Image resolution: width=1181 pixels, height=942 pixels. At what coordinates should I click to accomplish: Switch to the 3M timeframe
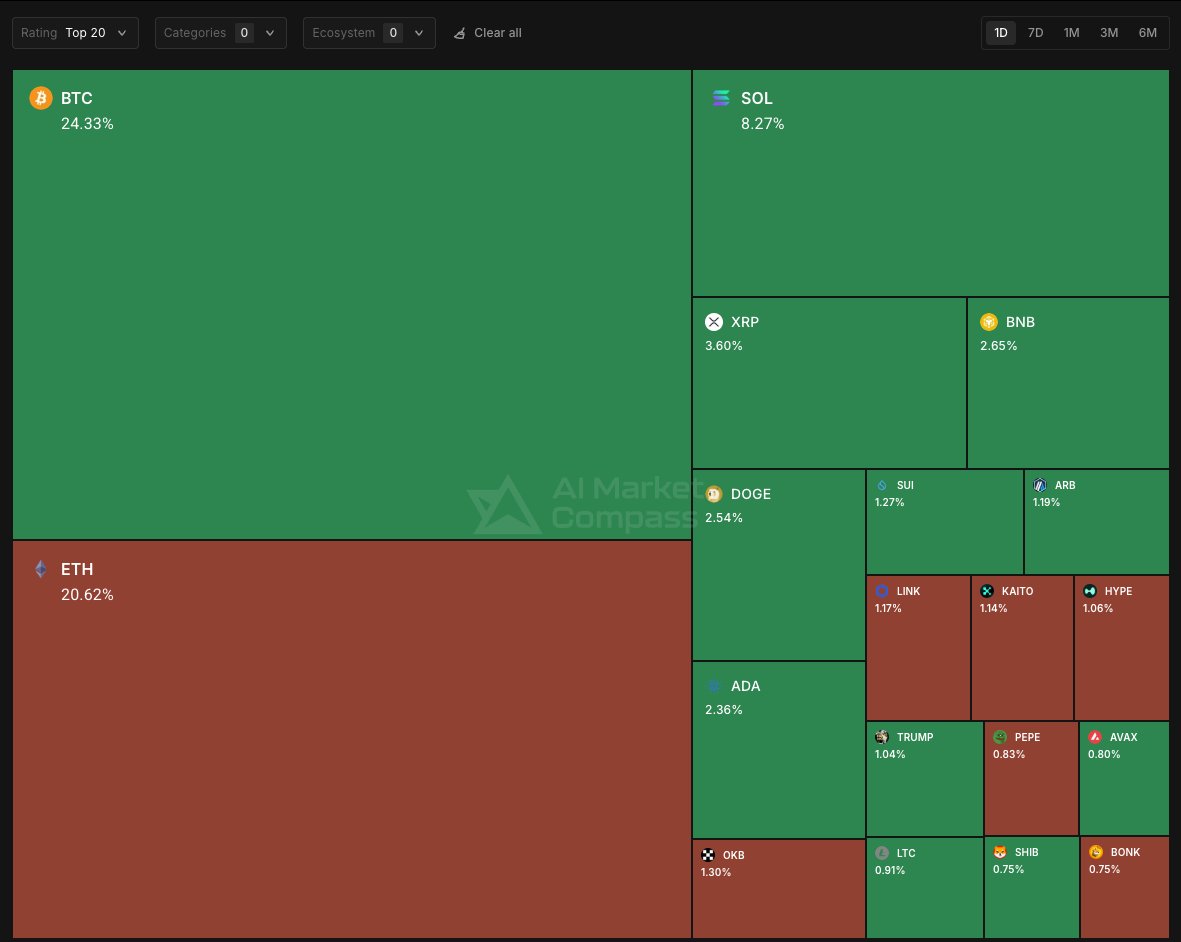[1109, 33]
